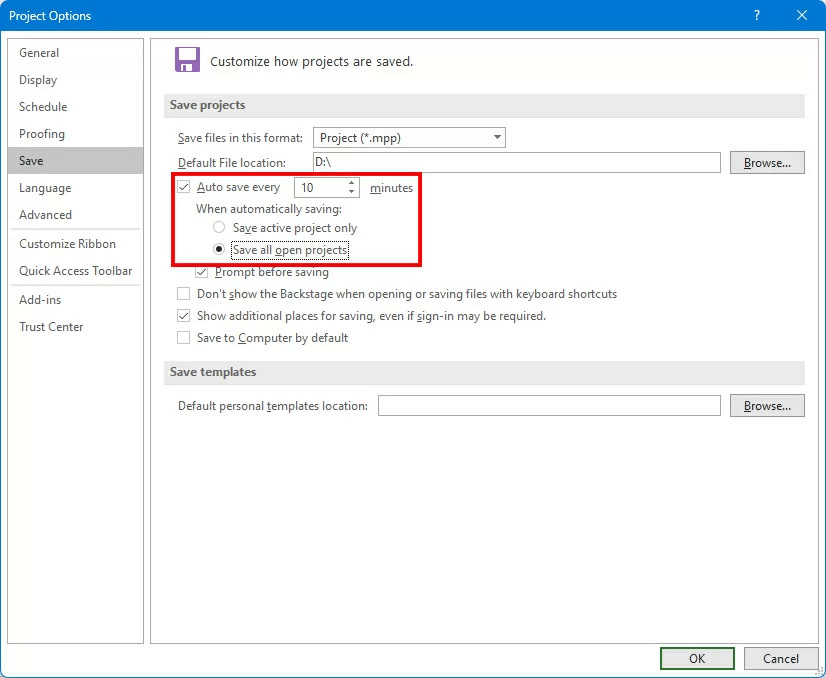826x678 pixels.
Task: Disable "Show additional places for saving"
Action: click(183, 315)
